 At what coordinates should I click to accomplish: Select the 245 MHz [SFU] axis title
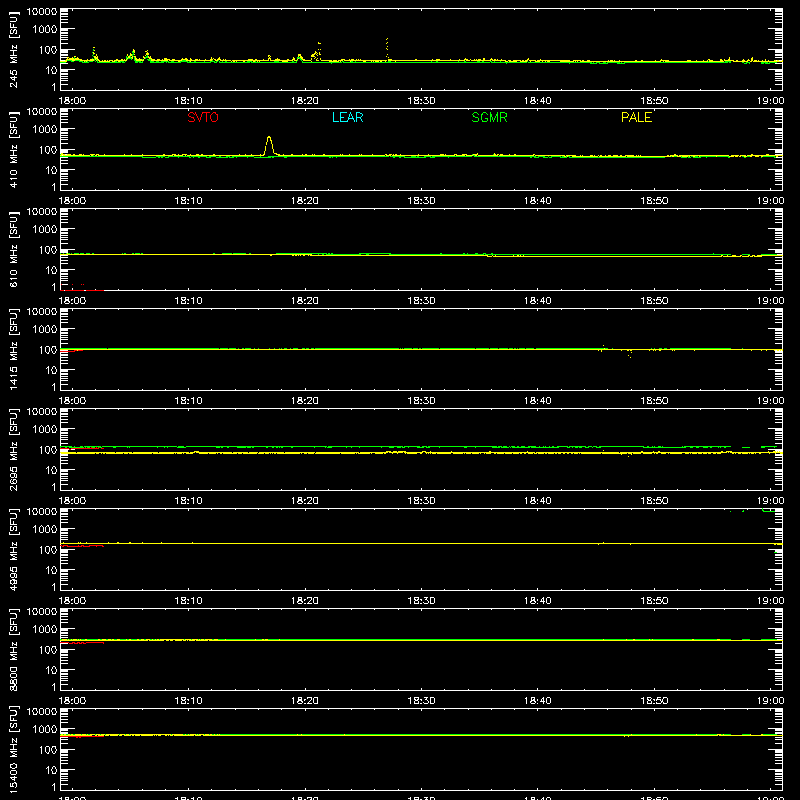[14, 49]
